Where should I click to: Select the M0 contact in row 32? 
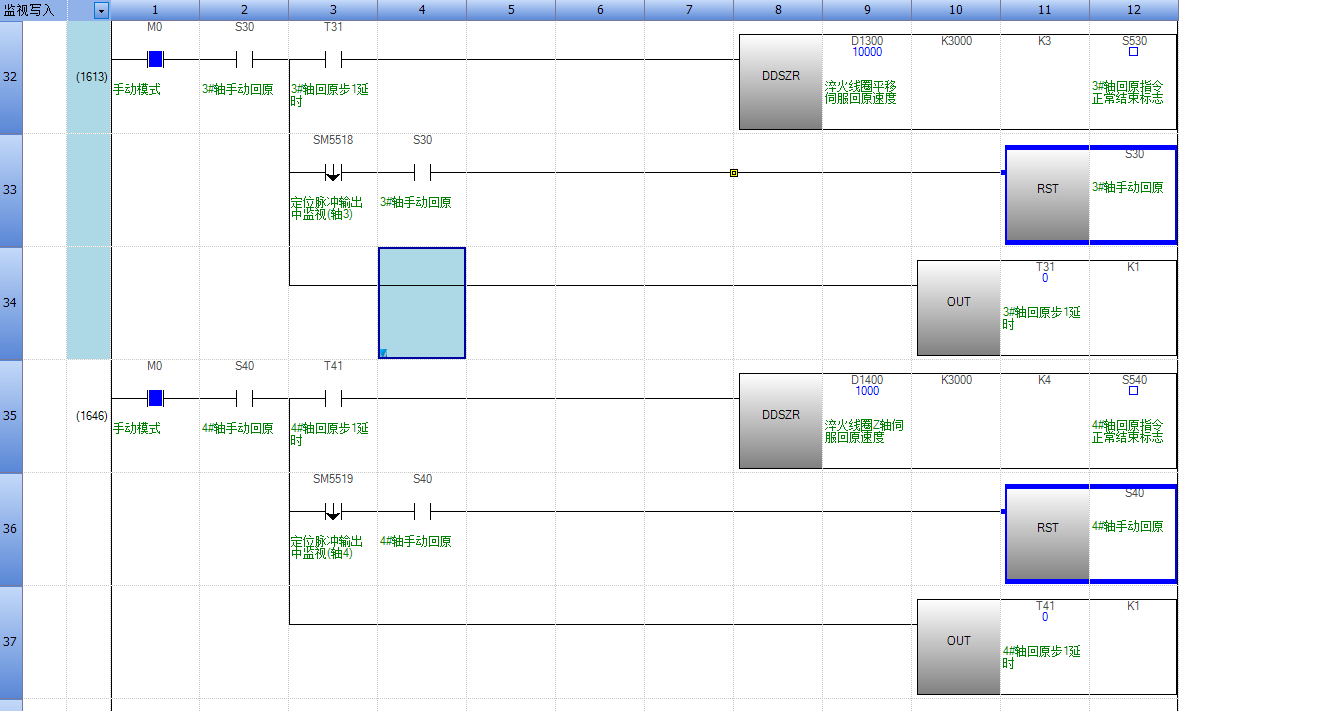click(x=155, y=59)
